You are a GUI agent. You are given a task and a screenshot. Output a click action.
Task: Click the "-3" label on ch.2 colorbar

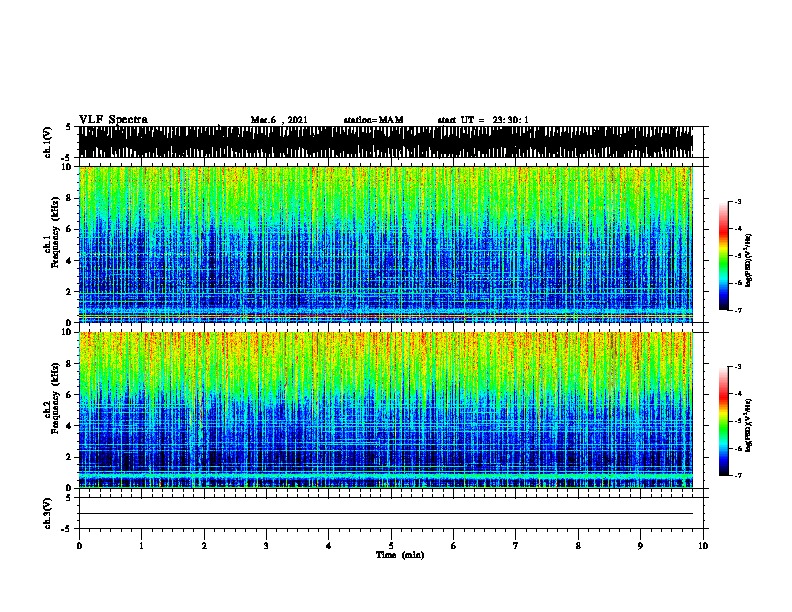[x=737, y=367]
